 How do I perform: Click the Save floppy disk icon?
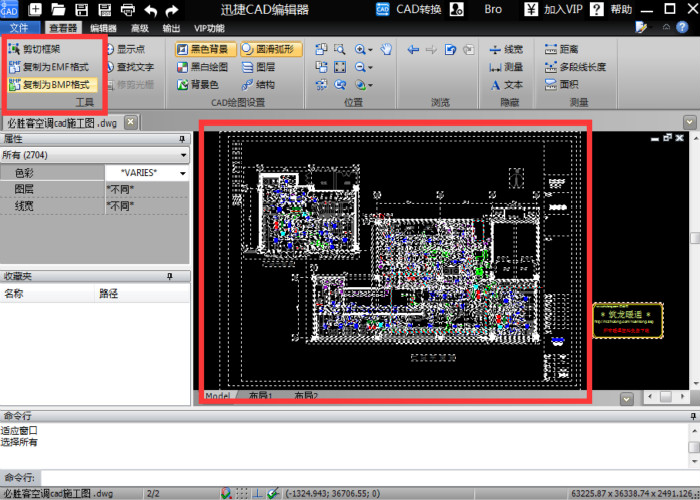(x=81, y=9)
